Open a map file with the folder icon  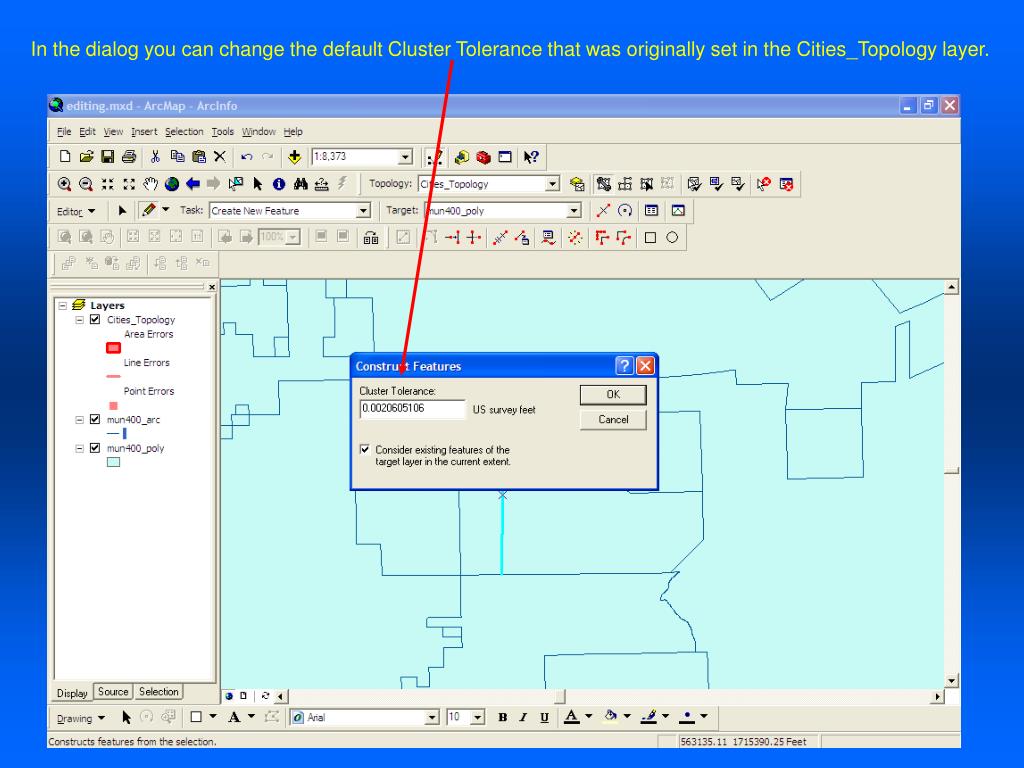click(86, 157)
